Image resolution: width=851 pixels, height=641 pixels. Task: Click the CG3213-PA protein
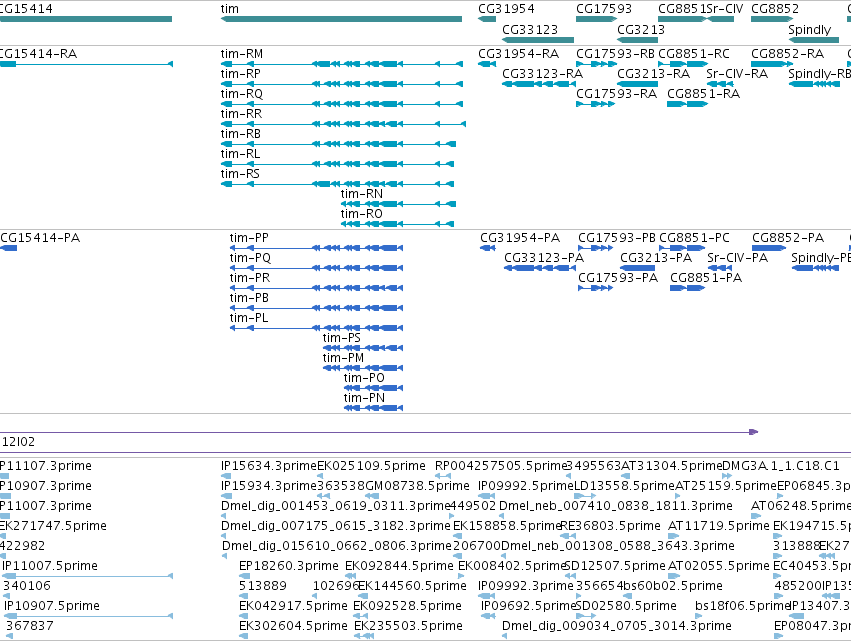point(637,268)
